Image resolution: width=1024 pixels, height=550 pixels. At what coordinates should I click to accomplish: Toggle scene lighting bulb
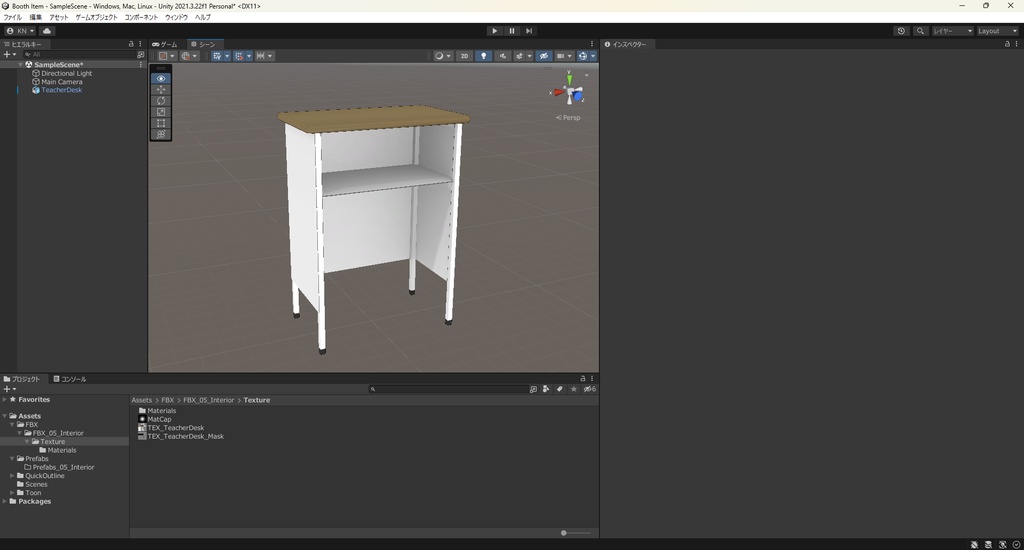484,56
